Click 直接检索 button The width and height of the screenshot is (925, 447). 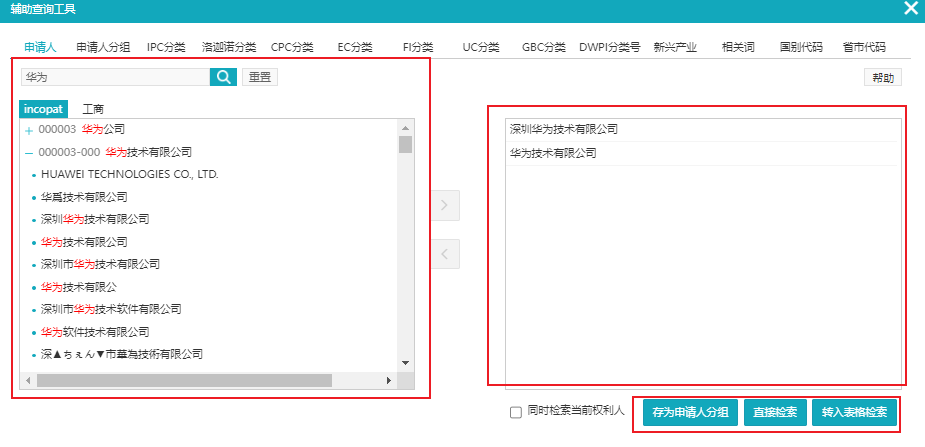point(775,412)
